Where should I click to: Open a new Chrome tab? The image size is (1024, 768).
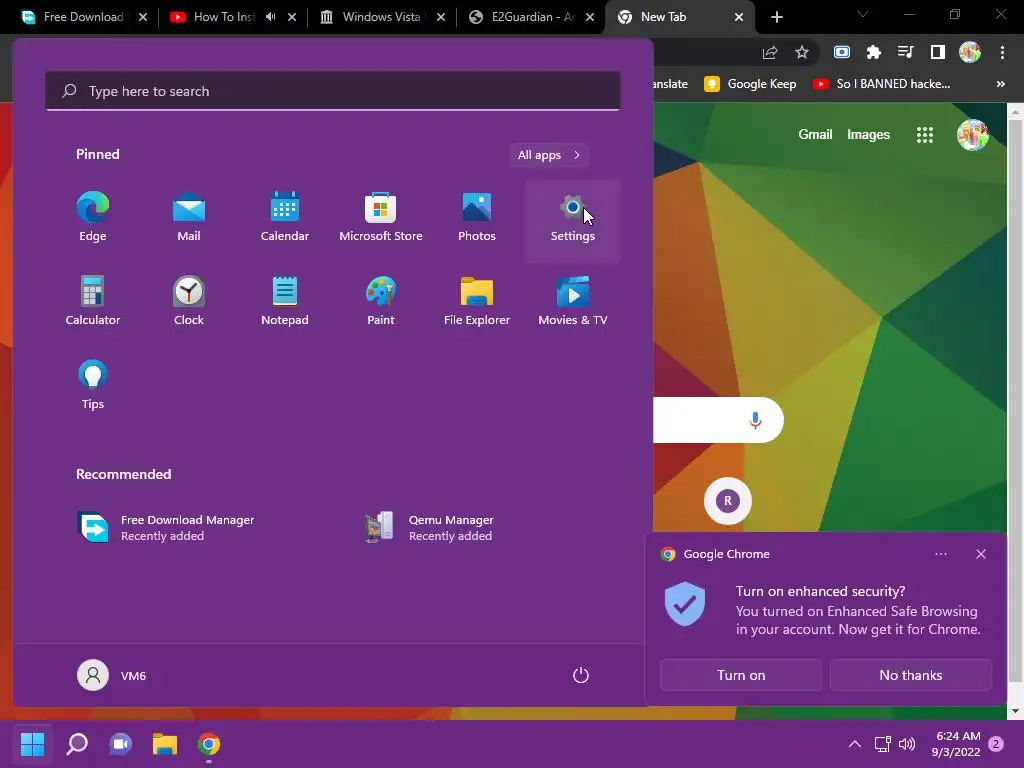[776, 17]
